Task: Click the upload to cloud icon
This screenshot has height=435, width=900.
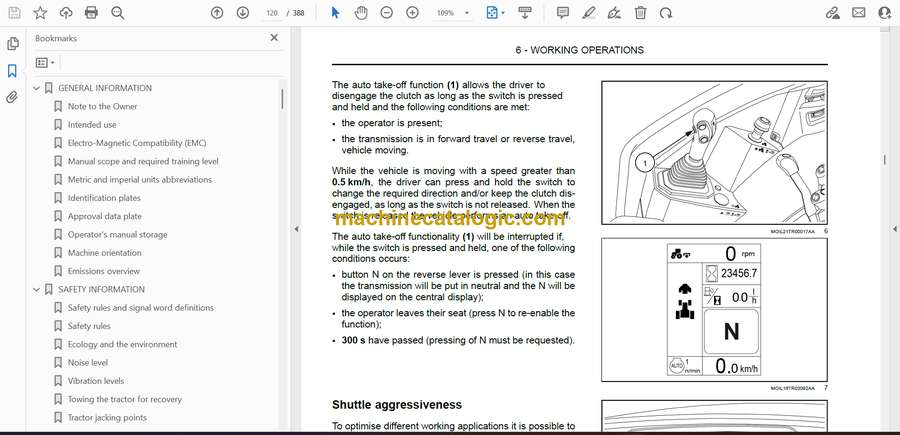Action: pos(66,13)
